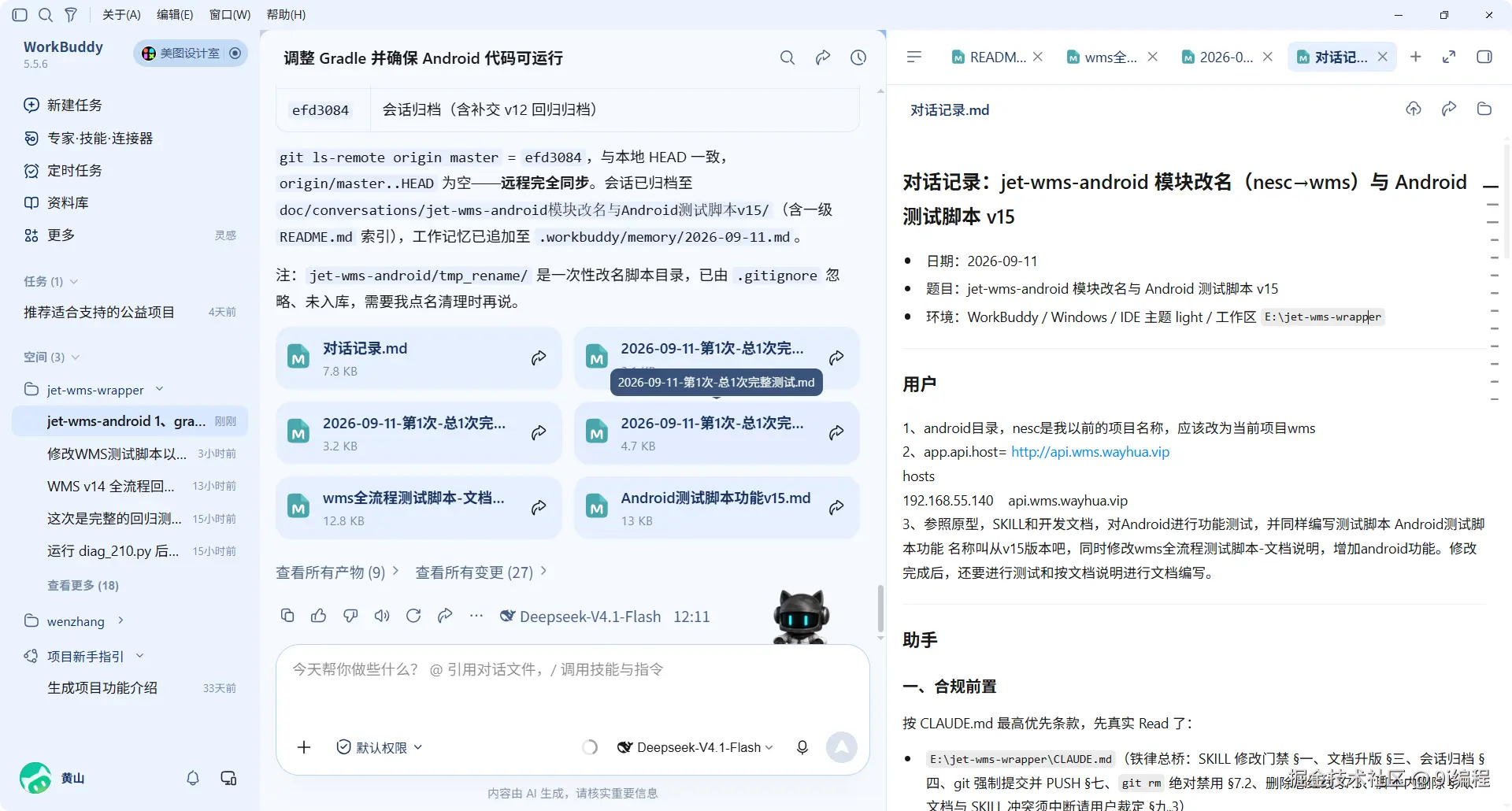Expand 查看所有变更 (27) list
The width and height of the screenshot is (1512, 811).
click(480, 572)
